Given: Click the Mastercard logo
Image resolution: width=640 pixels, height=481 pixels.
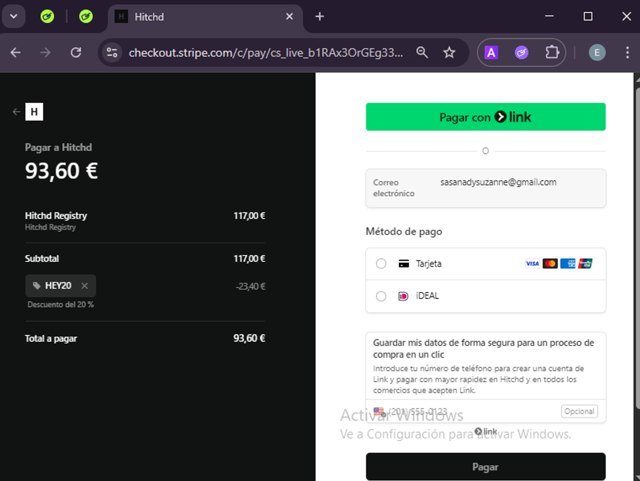Looking at the screenshot, I should pyautogui.click(x=550, y=264).
